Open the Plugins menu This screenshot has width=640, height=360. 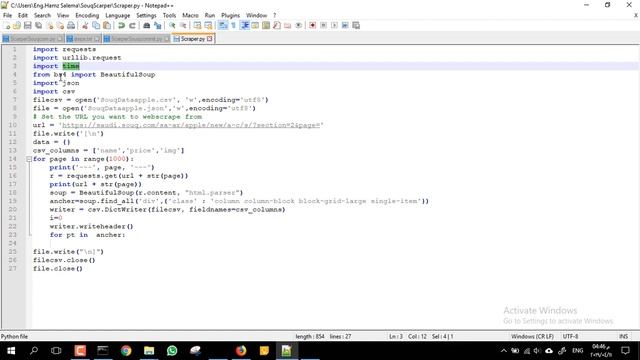(x=231, y=15)
